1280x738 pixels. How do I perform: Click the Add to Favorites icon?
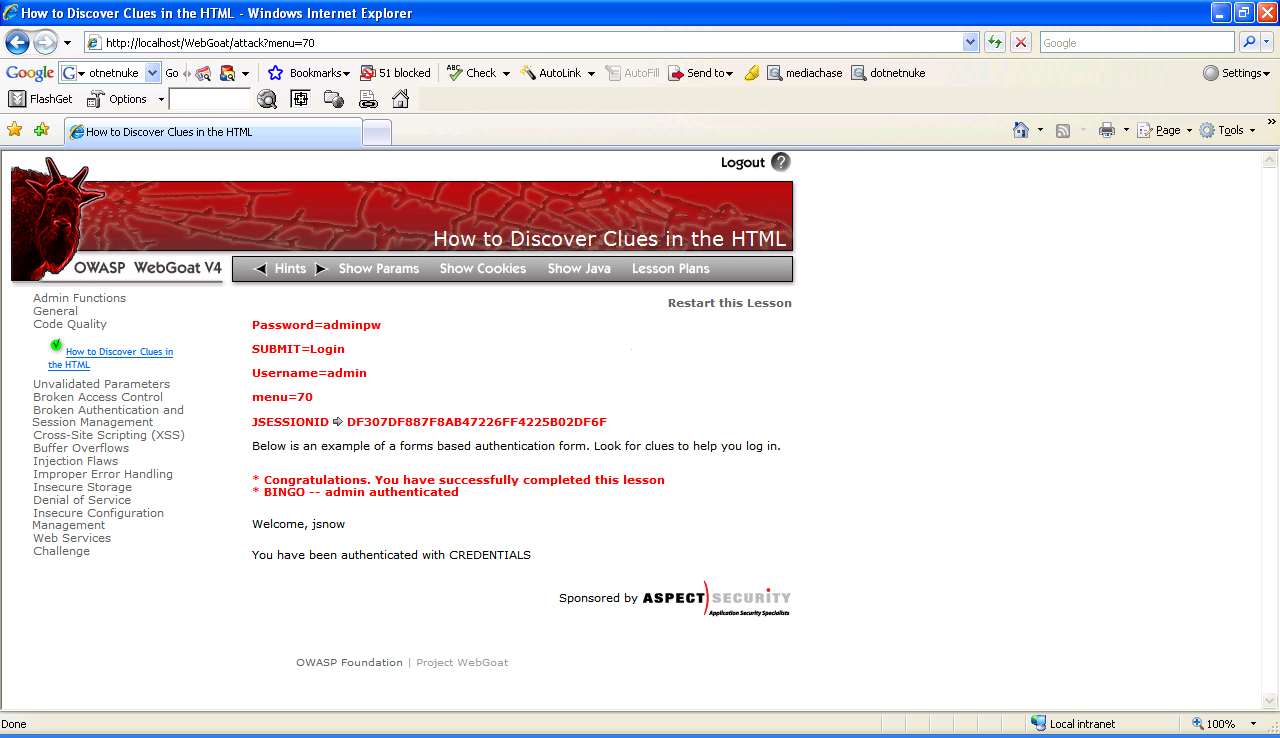pos(41,130)
